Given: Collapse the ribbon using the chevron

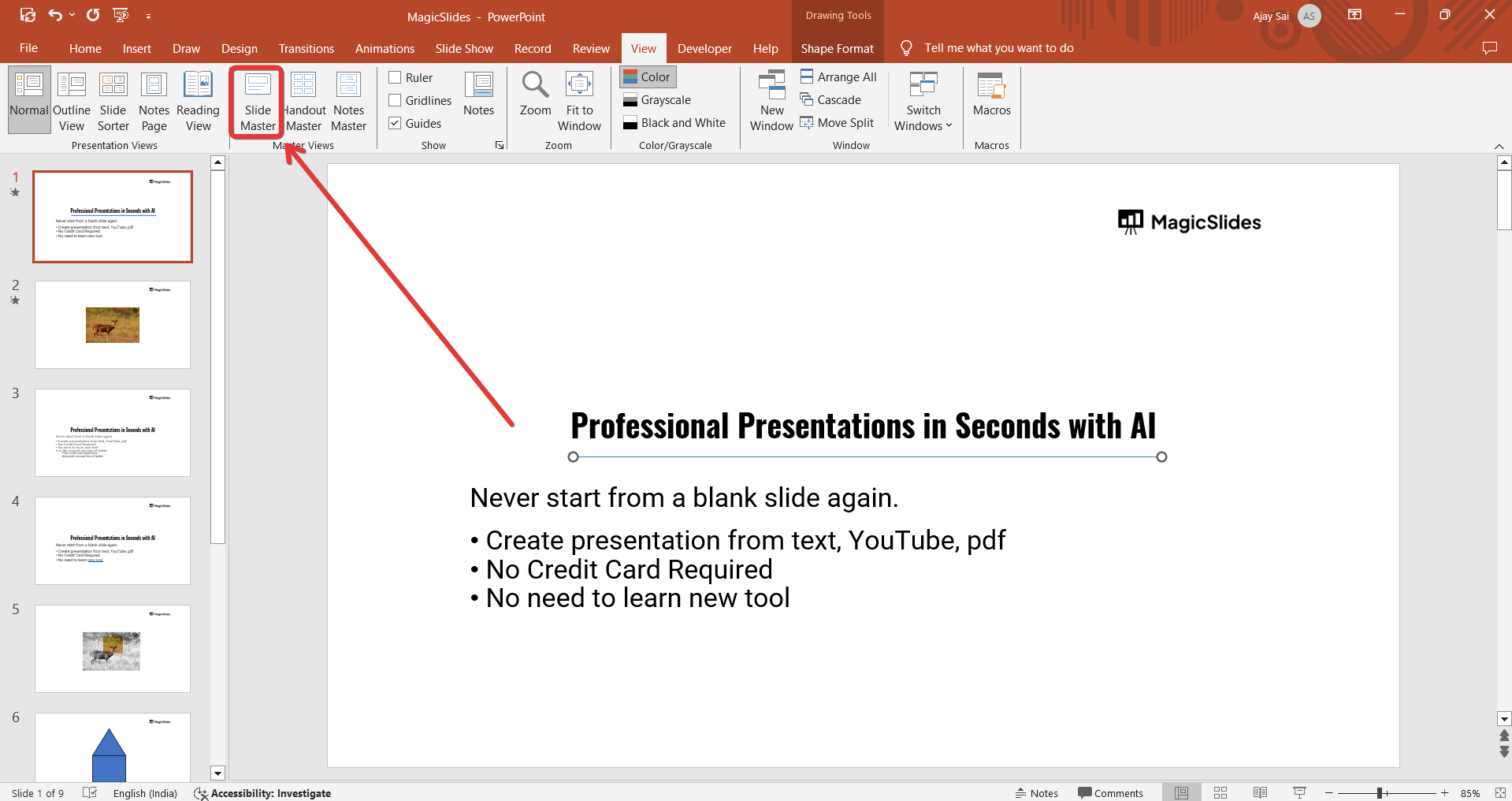Looking at the screenshot, I should [1499, 147].
